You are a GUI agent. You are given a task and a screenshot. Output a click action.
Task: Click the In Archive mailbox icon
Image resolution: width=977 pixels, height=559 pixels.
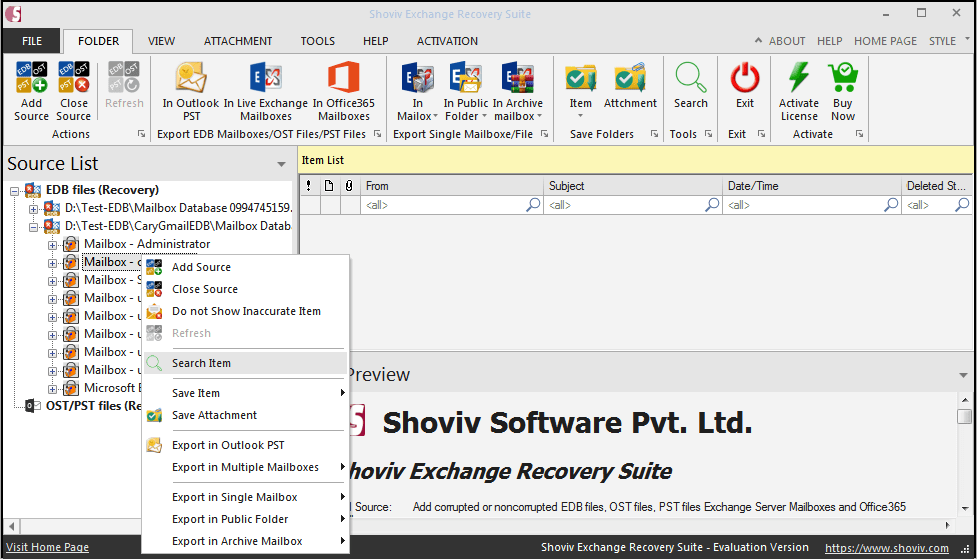518,77
